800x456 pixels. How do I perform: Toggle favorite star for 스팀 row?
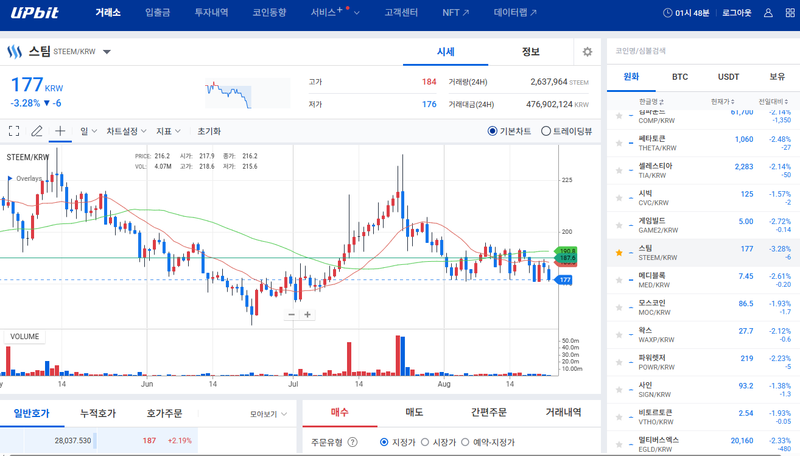619,252
